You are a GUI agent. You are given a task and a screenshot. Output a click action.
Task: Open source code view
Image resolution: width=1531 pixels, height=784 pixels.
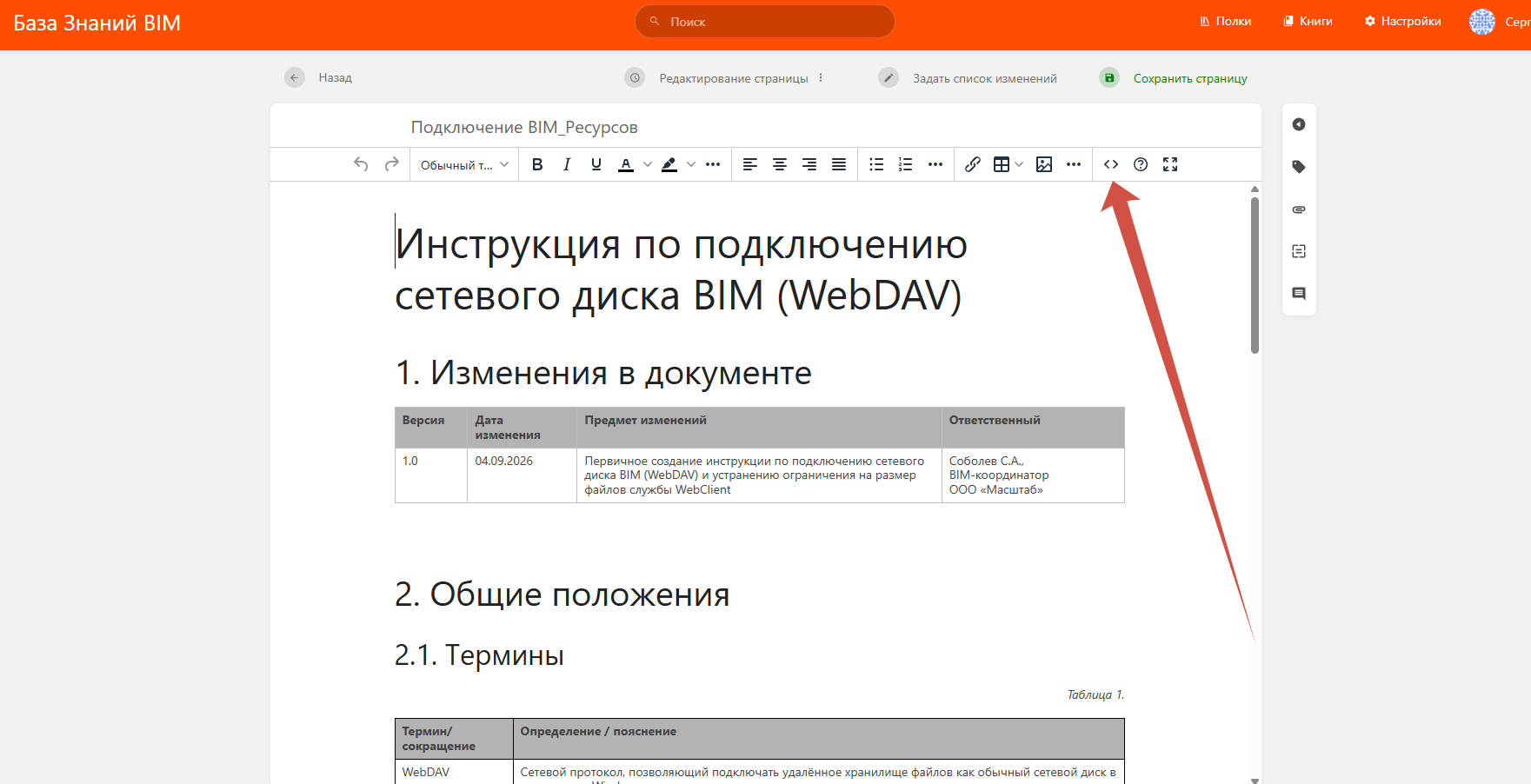(1111, 164)
